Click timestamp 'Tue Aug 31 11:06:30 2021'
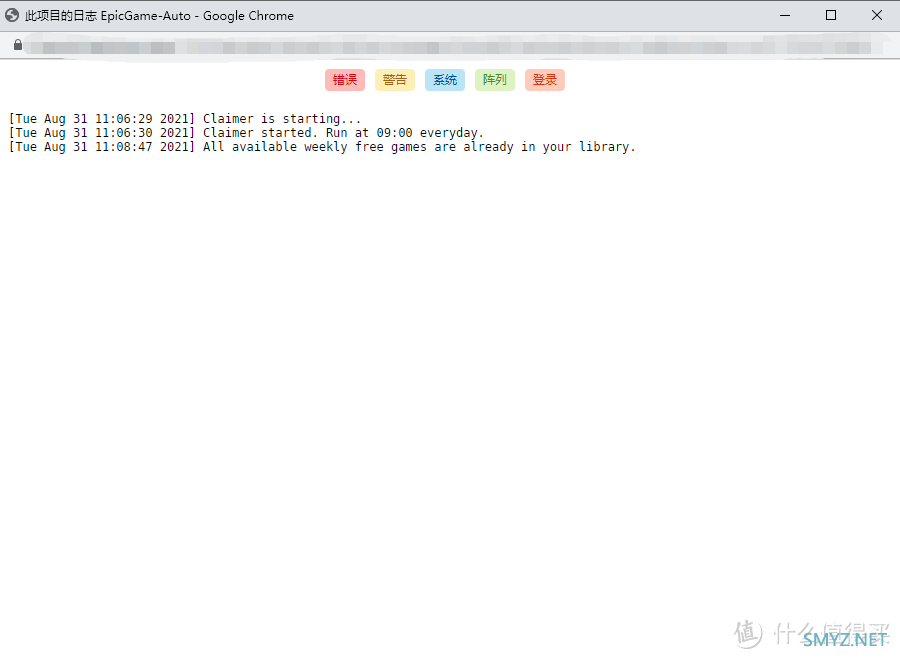 (x=102, y=133)
